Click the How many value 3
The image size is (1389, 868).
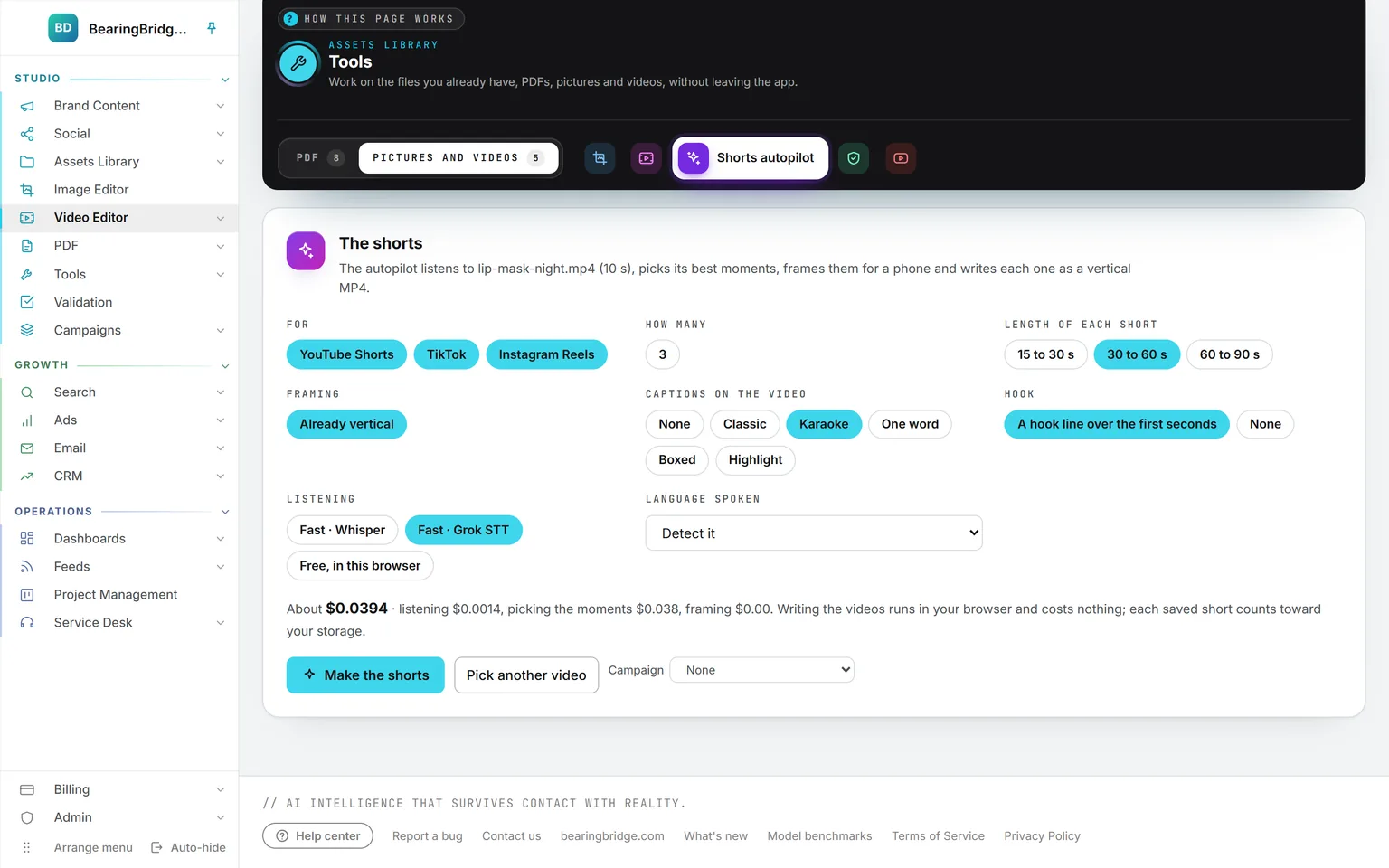click(663, 354)
